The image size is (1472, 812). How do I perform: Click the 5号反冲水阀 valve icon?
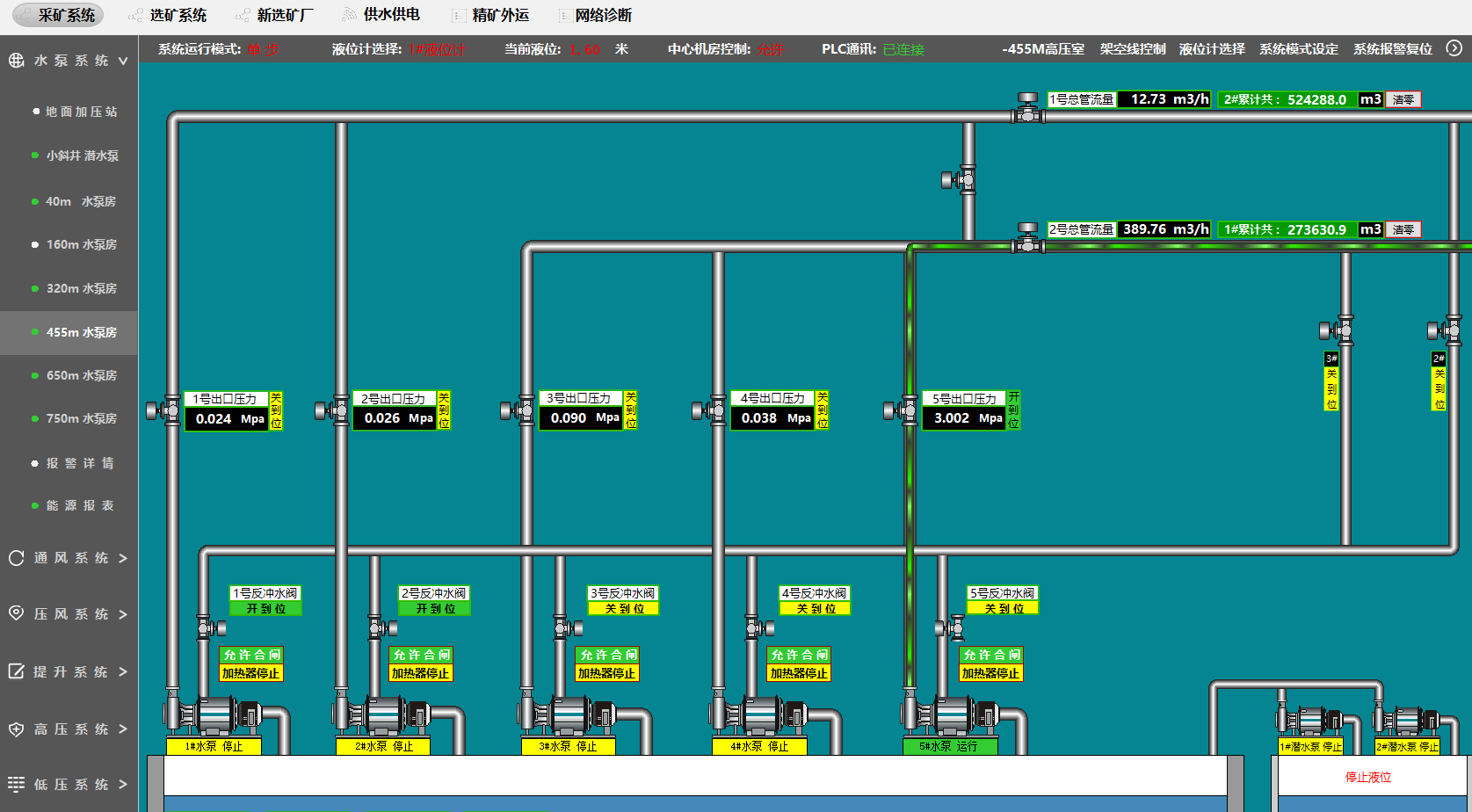coord(950,627)
